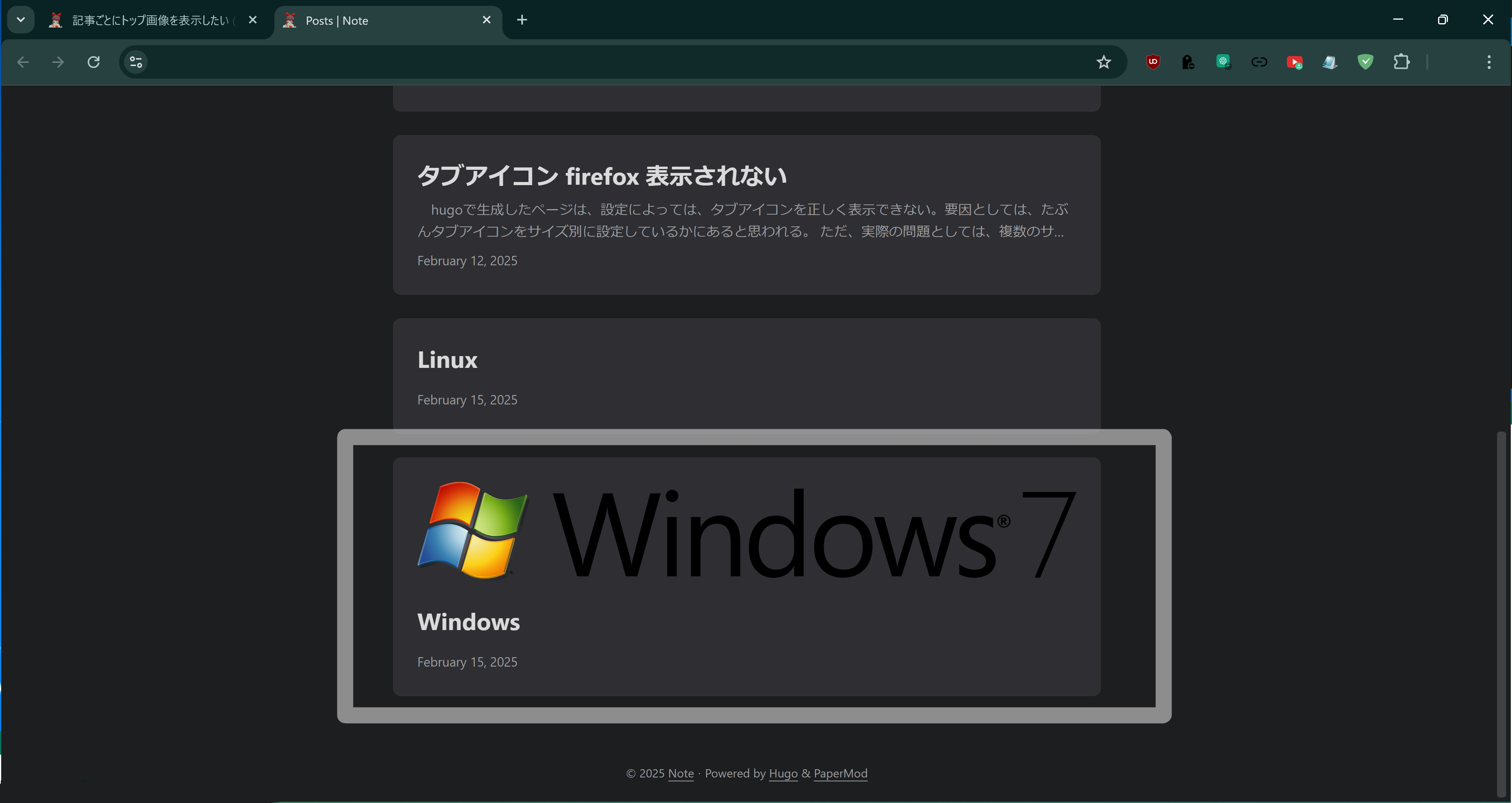Click the uBlock Origin extension icon
The width and height of the screenshot is (1512, 803).
pyautogui.click(x=1153, y=62)
